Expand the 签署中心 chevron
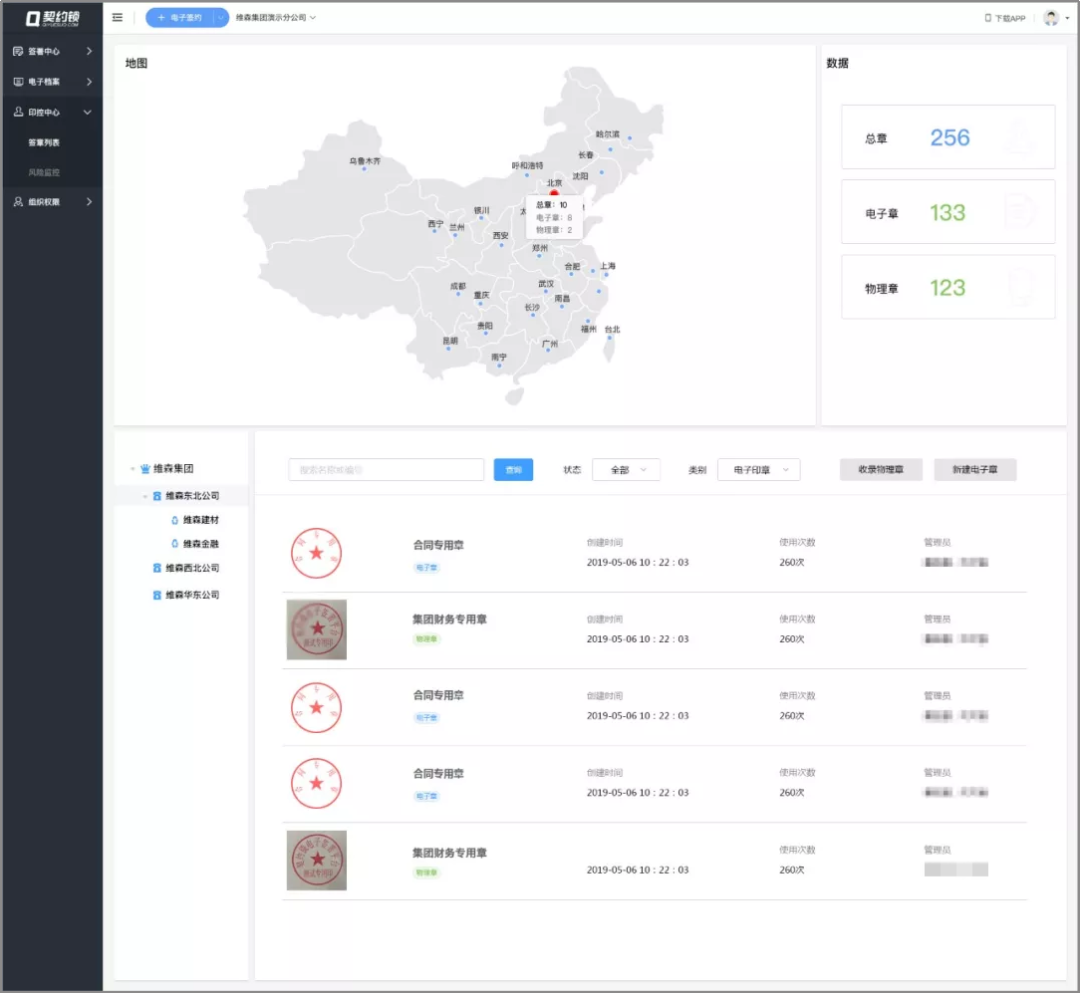Screen dimensions: 1080x993 pyautogui.click(x=89, y=51)
